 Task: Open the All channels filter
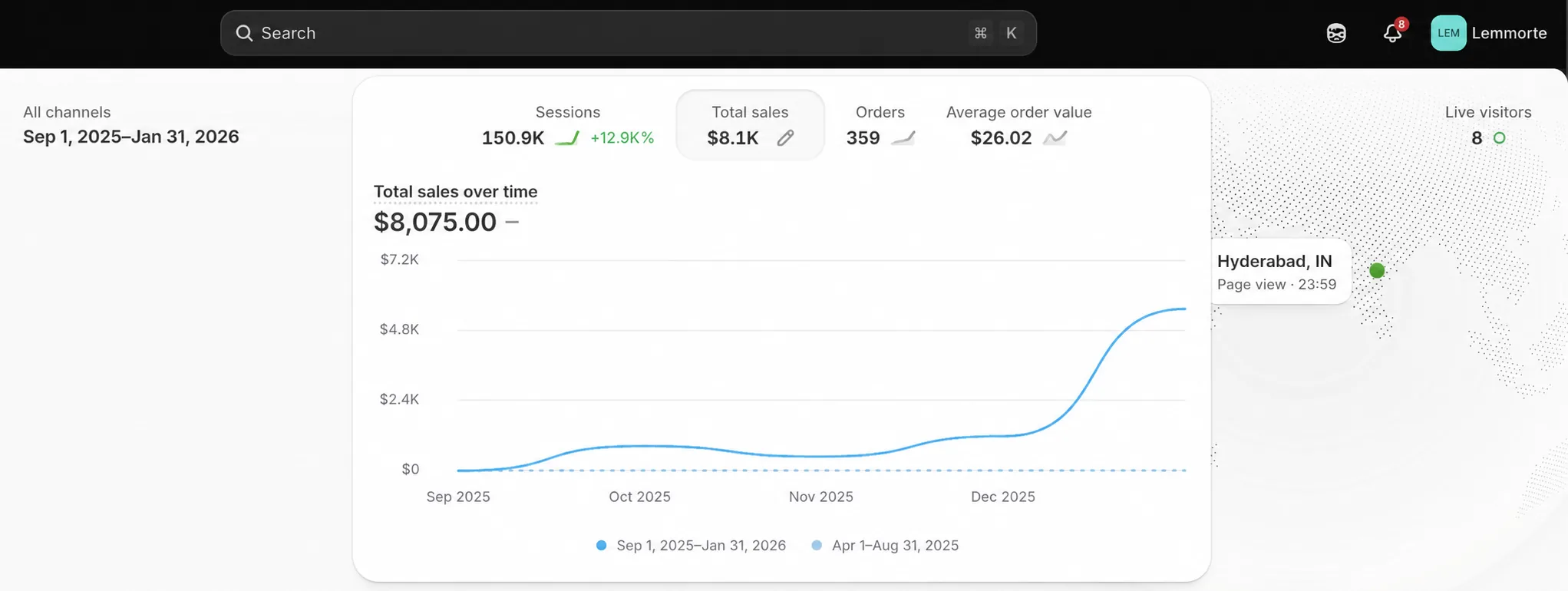click(67, 112)
